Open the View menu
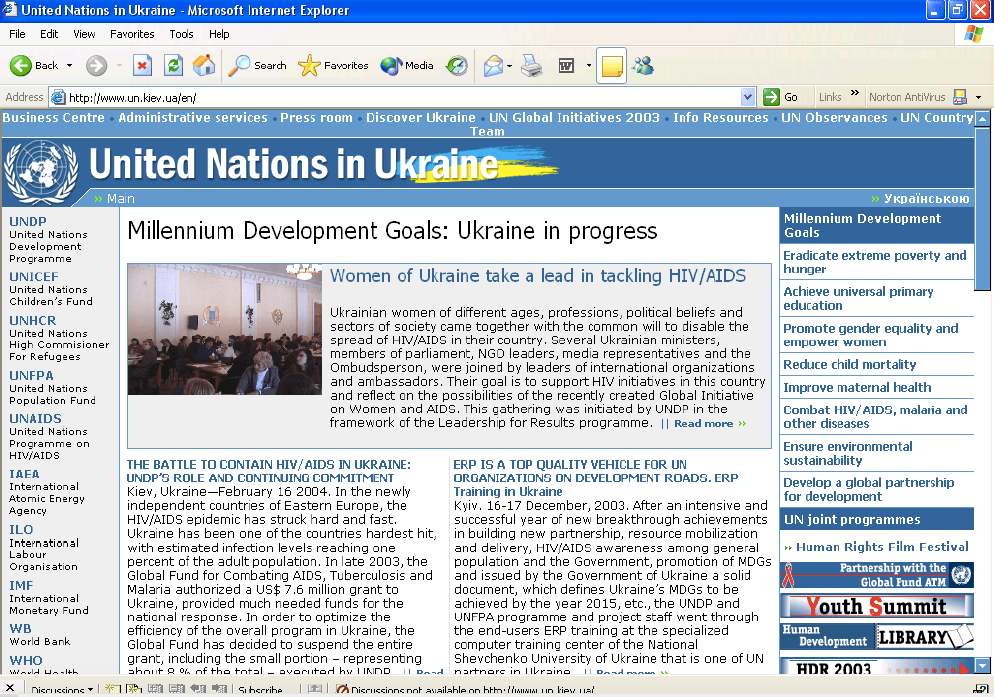Viewport: 994px width, 697px height. 84,34
